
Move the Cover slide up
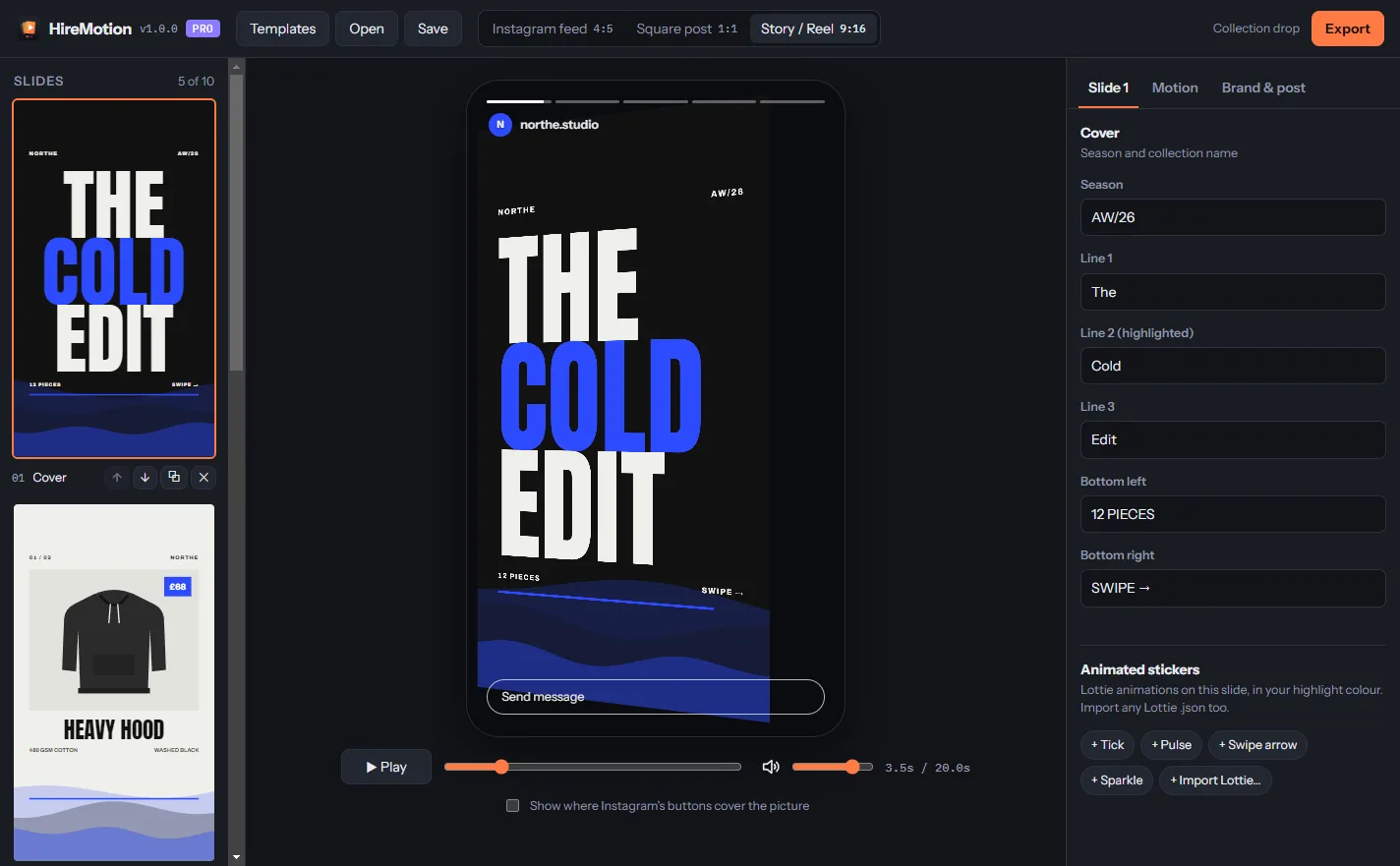coord(117,478)
